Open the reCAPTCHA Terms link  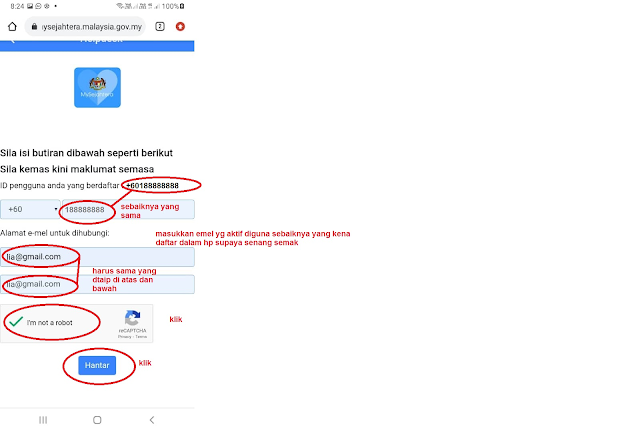[x=141, y=337]
